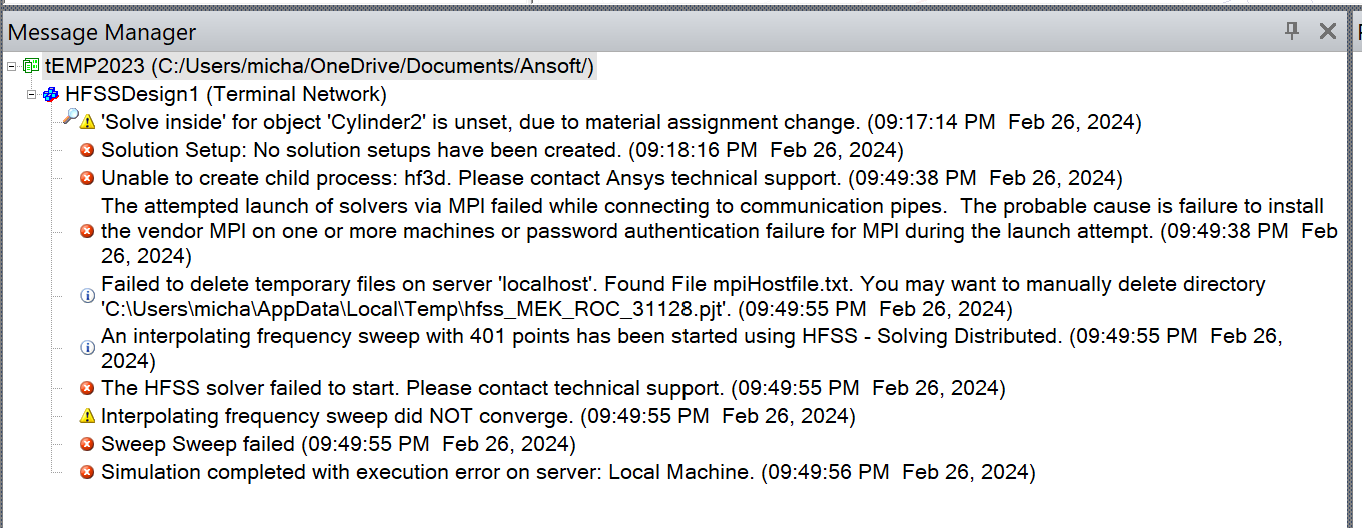Click the magnifier icon beside 'Solve inside' warning
The height and width of the screenshot is (528, 1362).
[x=70, y=118]
